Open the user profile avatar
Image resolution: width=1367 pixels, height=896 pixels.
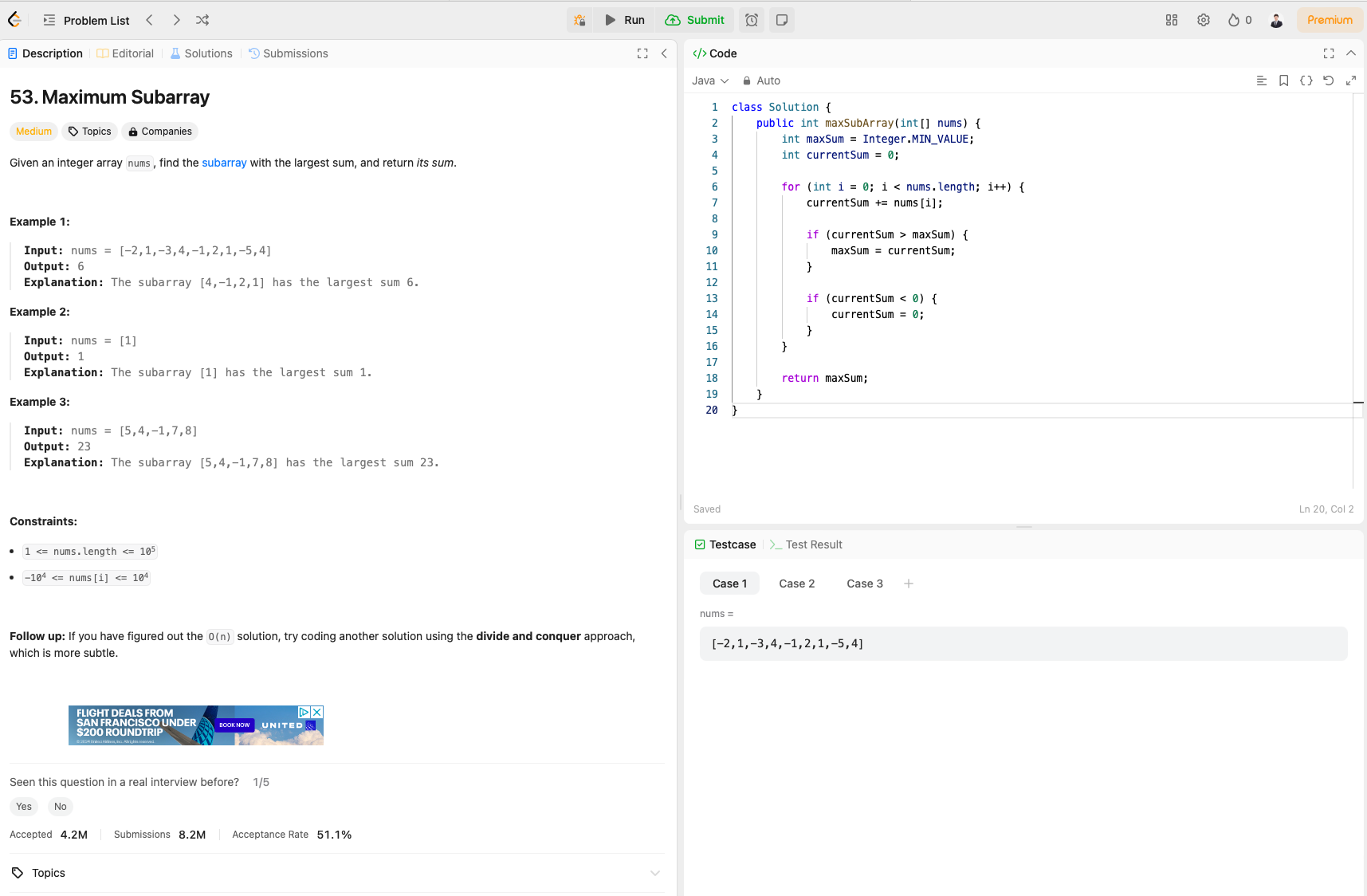tap(1276, 20)
